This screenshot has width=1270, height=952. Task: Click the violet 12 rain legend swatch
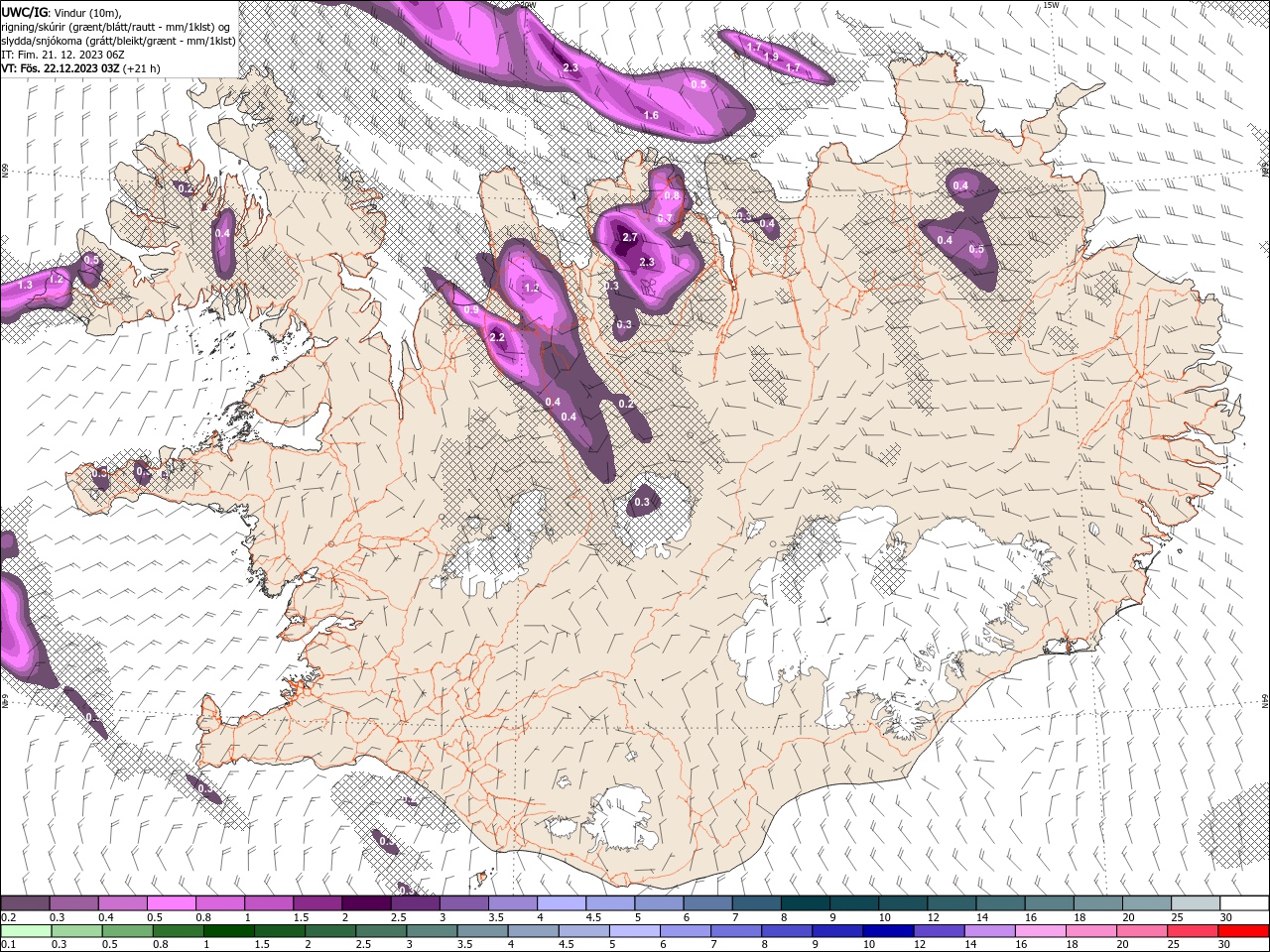tap(940, 931)
